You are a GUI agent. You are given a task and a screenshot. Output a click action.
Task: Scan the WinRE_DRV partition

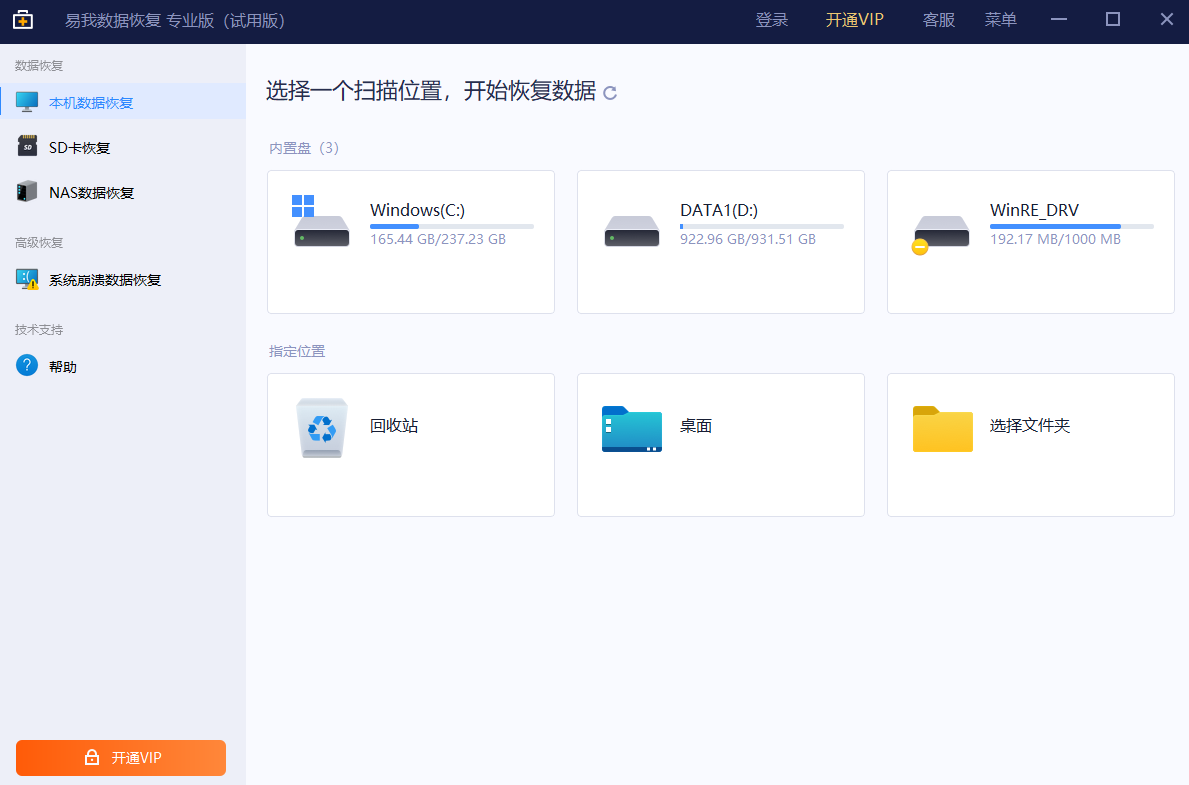tap(1030, 241)
